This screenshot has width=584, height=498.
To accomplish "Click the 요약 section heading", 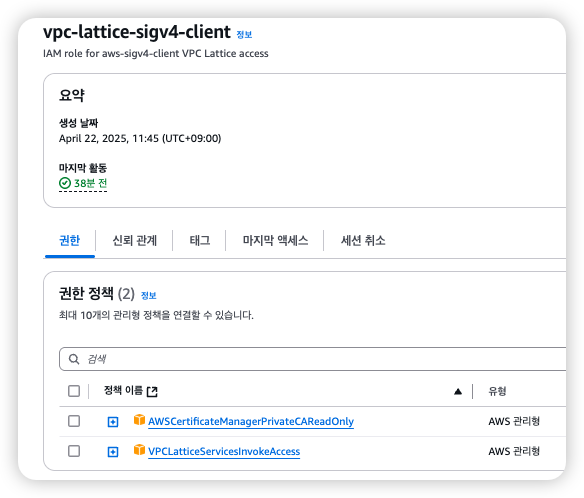I will 72,95.
